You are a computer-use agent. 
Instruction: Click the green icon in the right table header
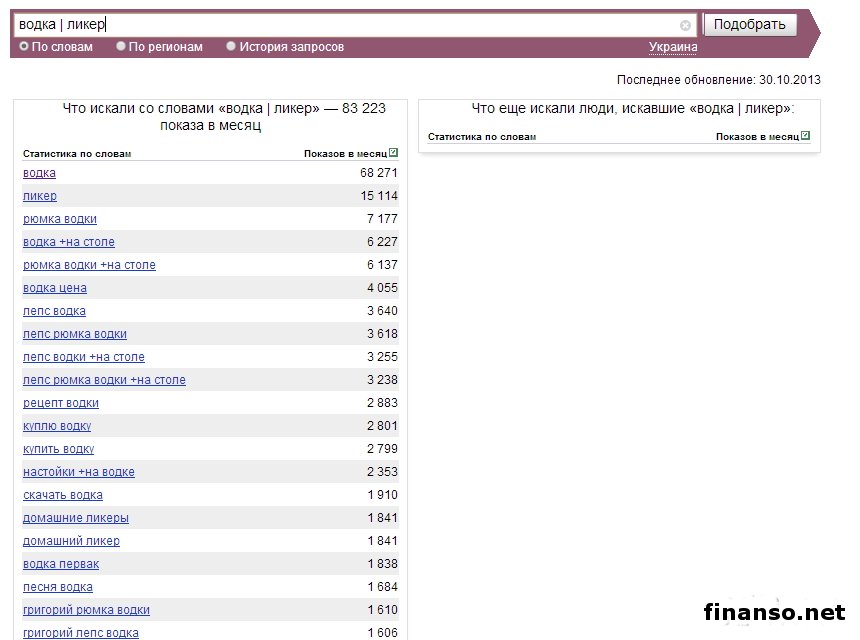[805, 136]
